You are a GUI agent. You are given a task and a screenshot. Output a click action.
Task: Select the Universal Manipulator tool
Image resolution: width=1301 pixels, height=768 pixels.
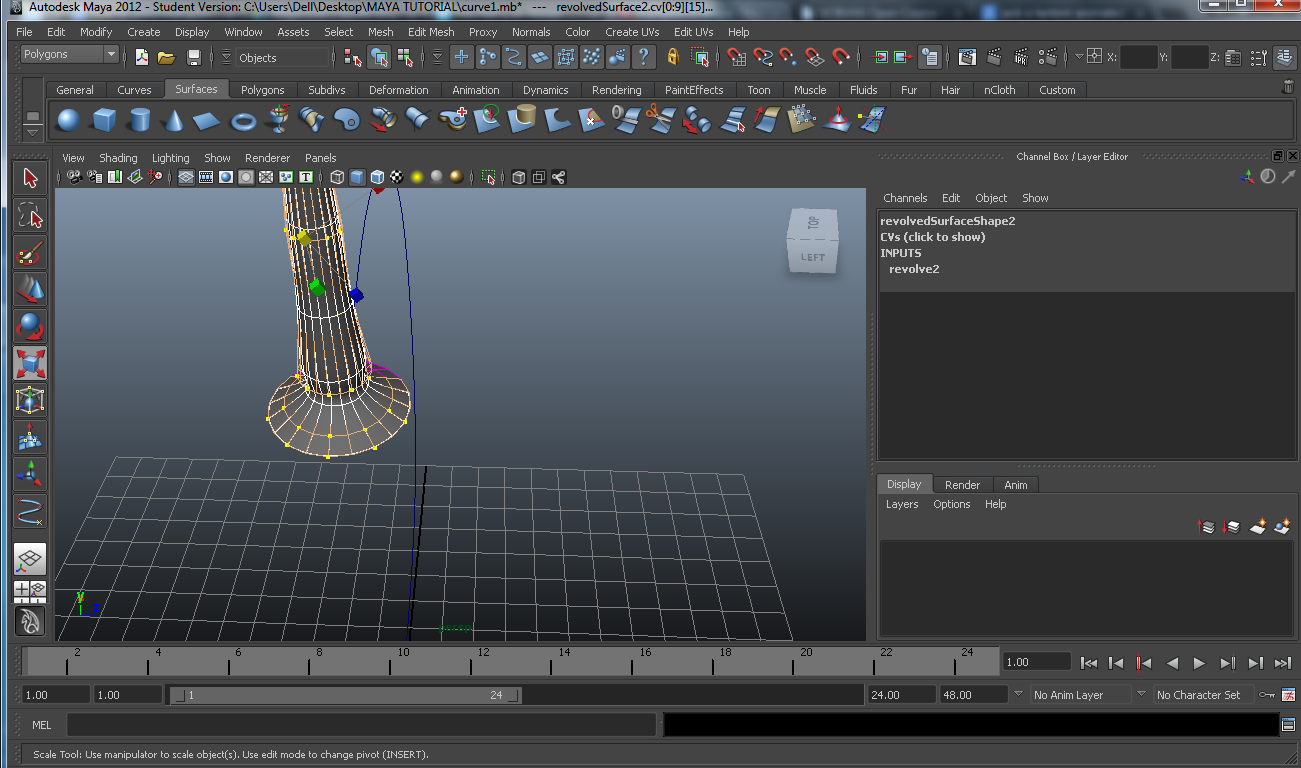click(30, 400)
